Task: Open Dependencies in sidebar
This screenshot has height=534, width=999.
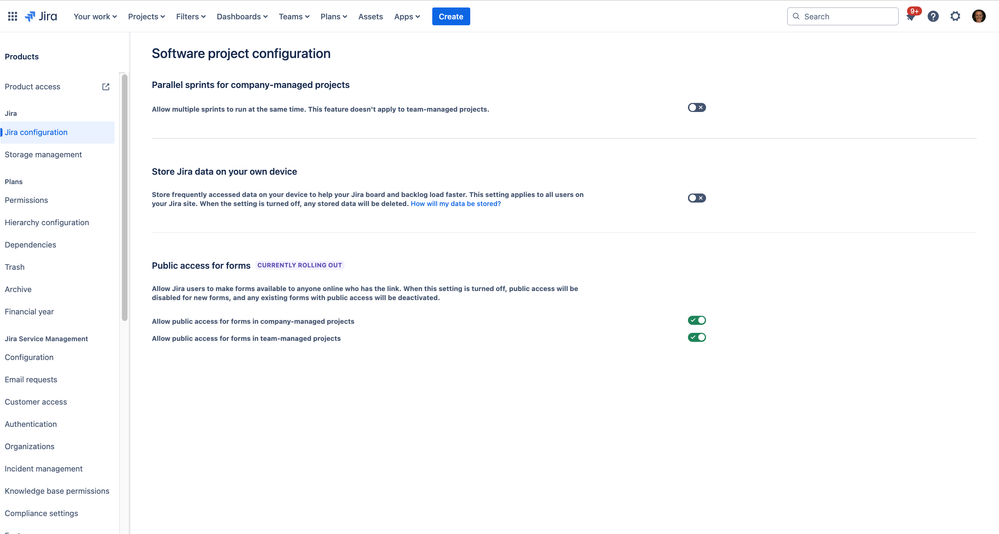Action: [x=30, y=245]
